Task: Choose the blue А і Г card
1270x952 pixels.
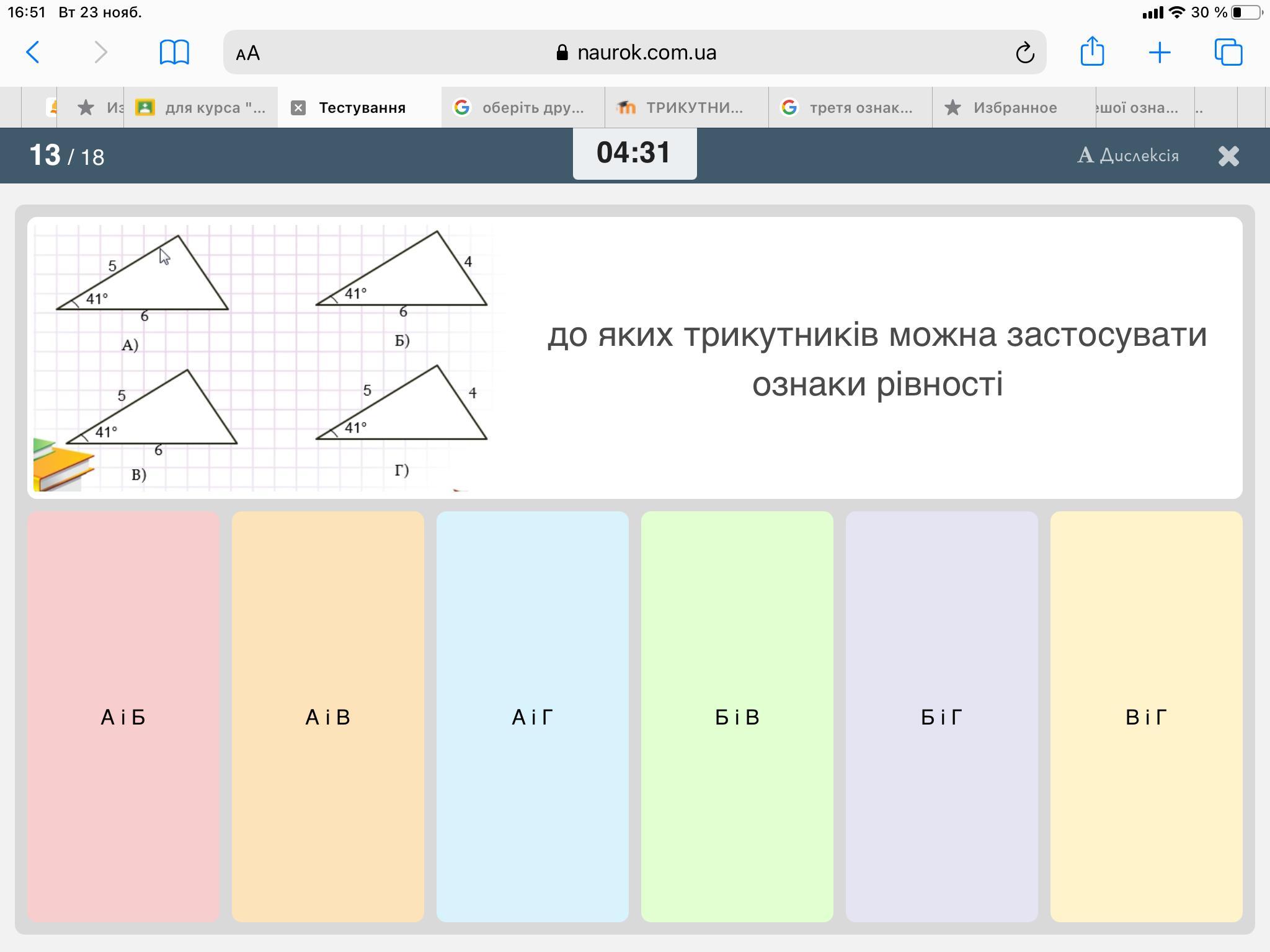Action: click(x=532, y=716)
